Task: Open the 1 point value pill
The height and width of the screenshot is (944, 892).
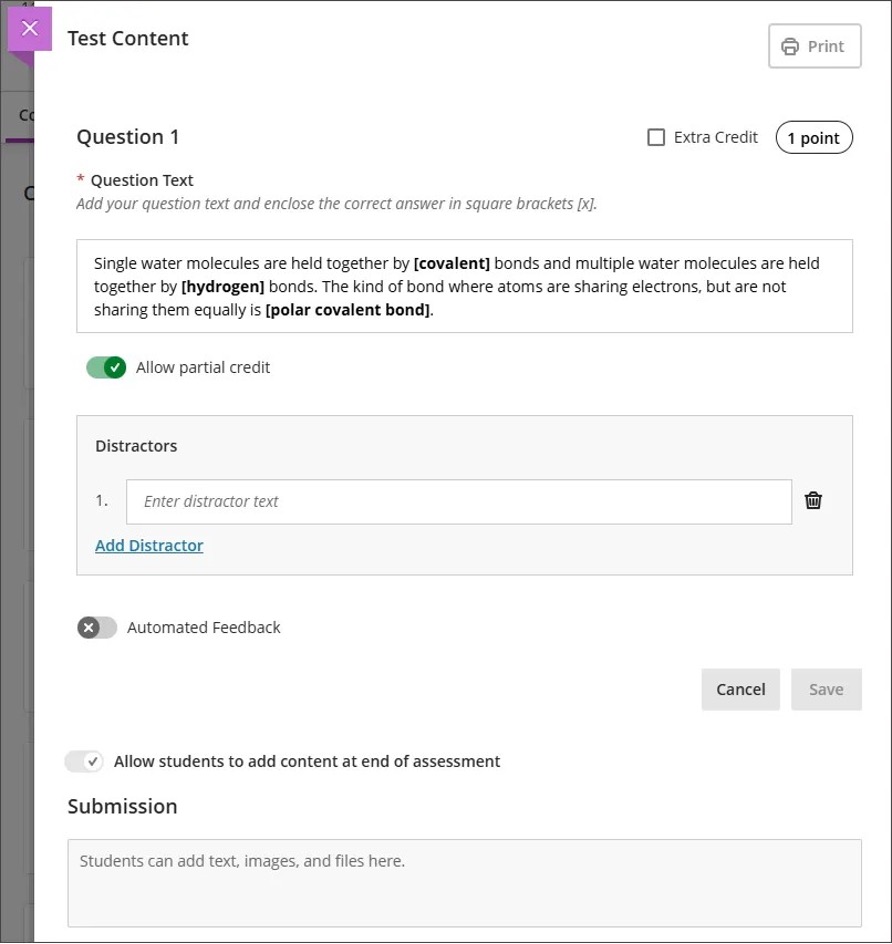Action: pyautogui.click(x=813, y=138)
